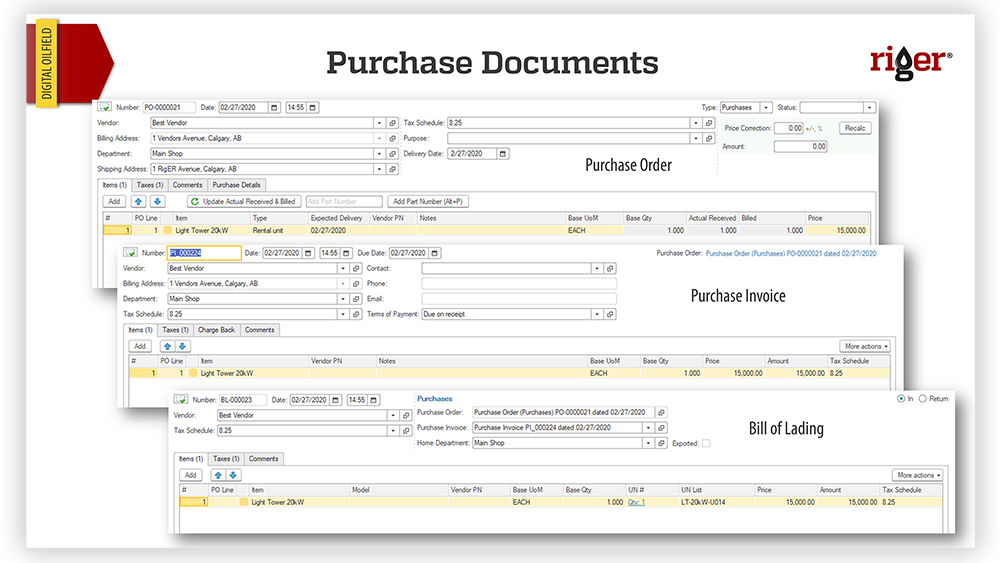Screen dimensions: 1000x563
Task: Switch to the Purchase Details tab
Action: [x=236, y=185]
